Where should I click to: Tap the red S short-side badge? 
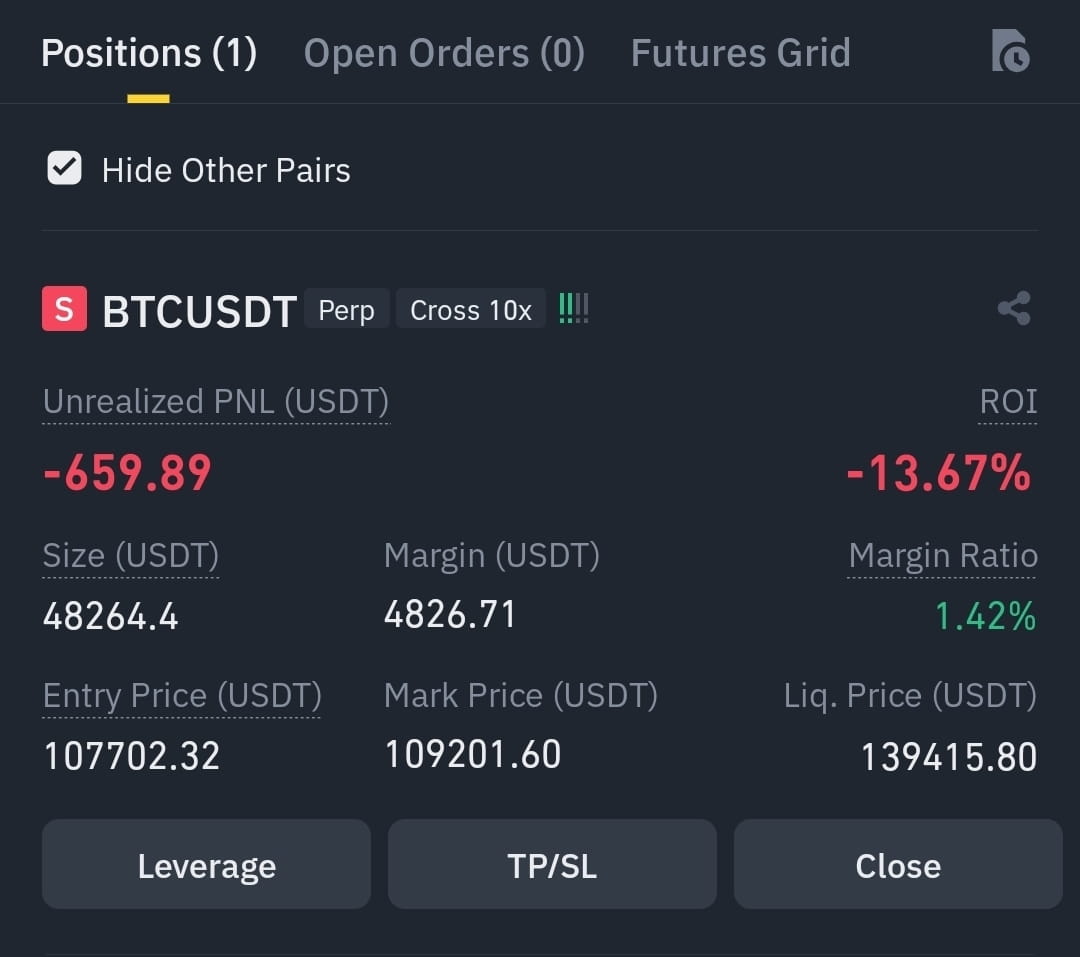pyautogui.click(x=64, y=309)
